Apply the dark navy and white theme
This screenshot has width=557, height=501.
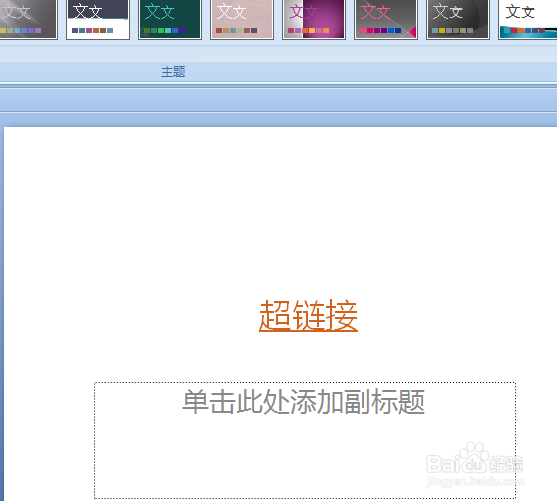pyautogui.click(x=98, y=19)
